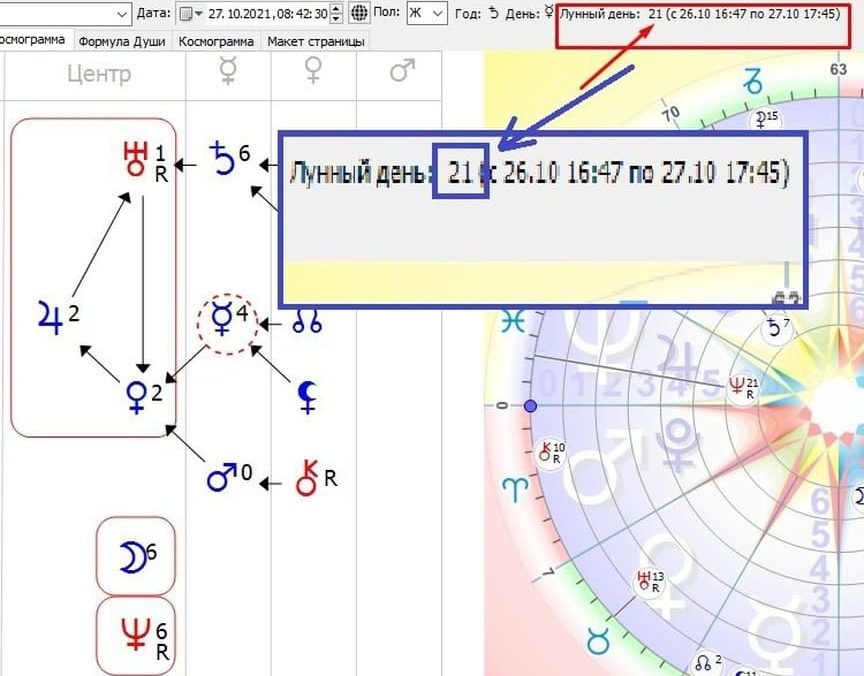Open the Космограмма tab beside Макет страницы
864x676 pixels.
coord(216,41)
